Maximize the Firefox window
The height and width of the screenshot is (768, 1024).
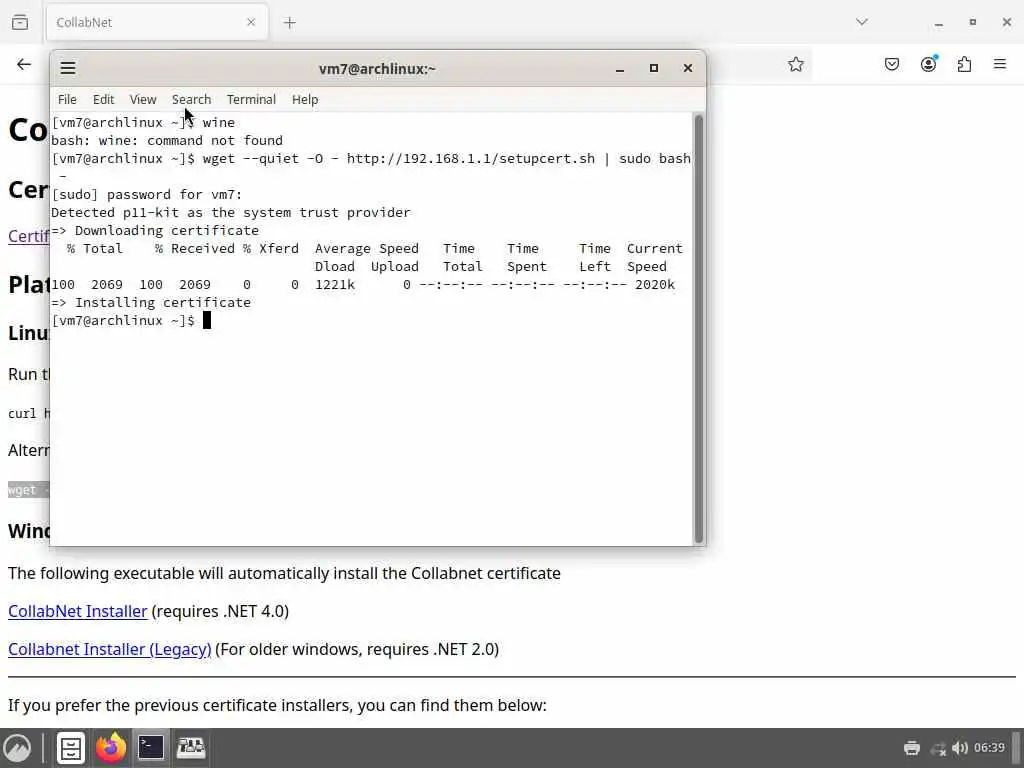972,22
